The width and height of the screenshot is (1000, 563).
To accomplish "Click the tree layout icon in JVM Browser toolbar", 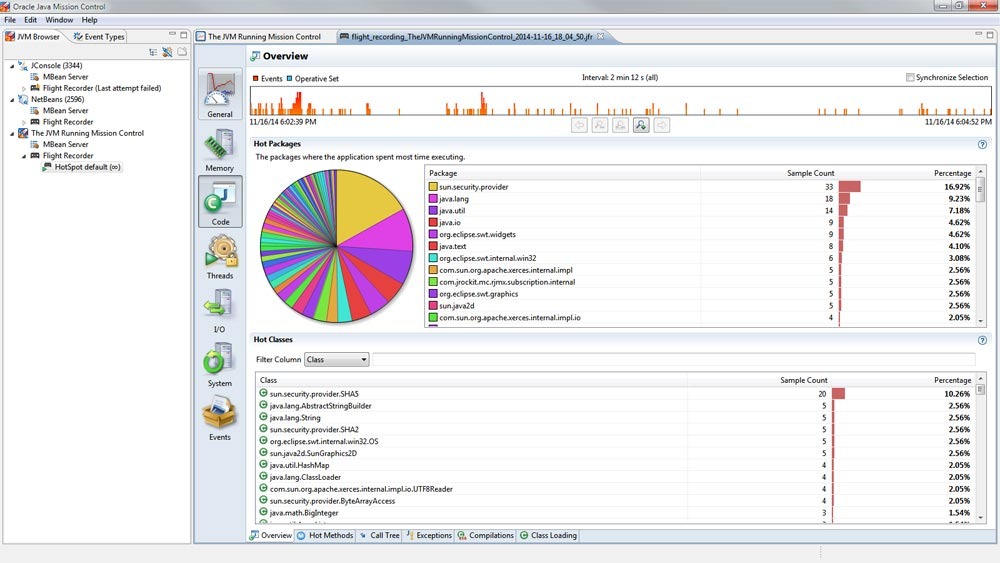I will [x=153, y=52].
